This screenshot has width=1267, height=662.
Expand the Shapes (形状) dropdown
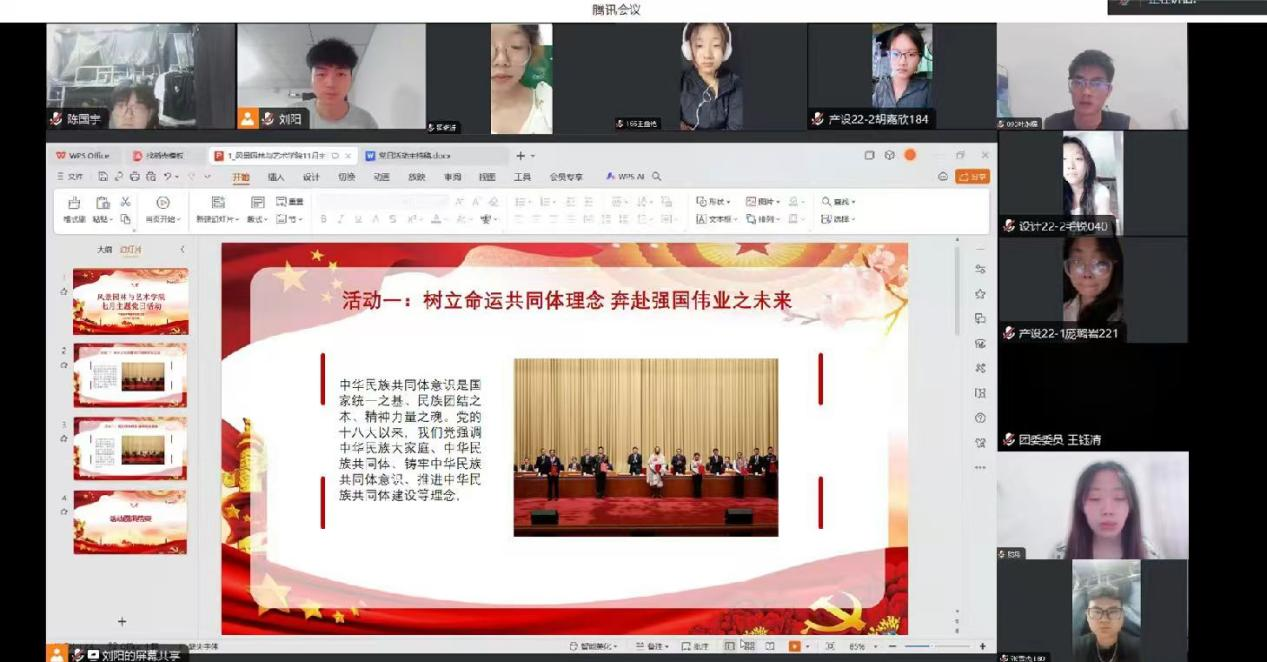(713, 202)
